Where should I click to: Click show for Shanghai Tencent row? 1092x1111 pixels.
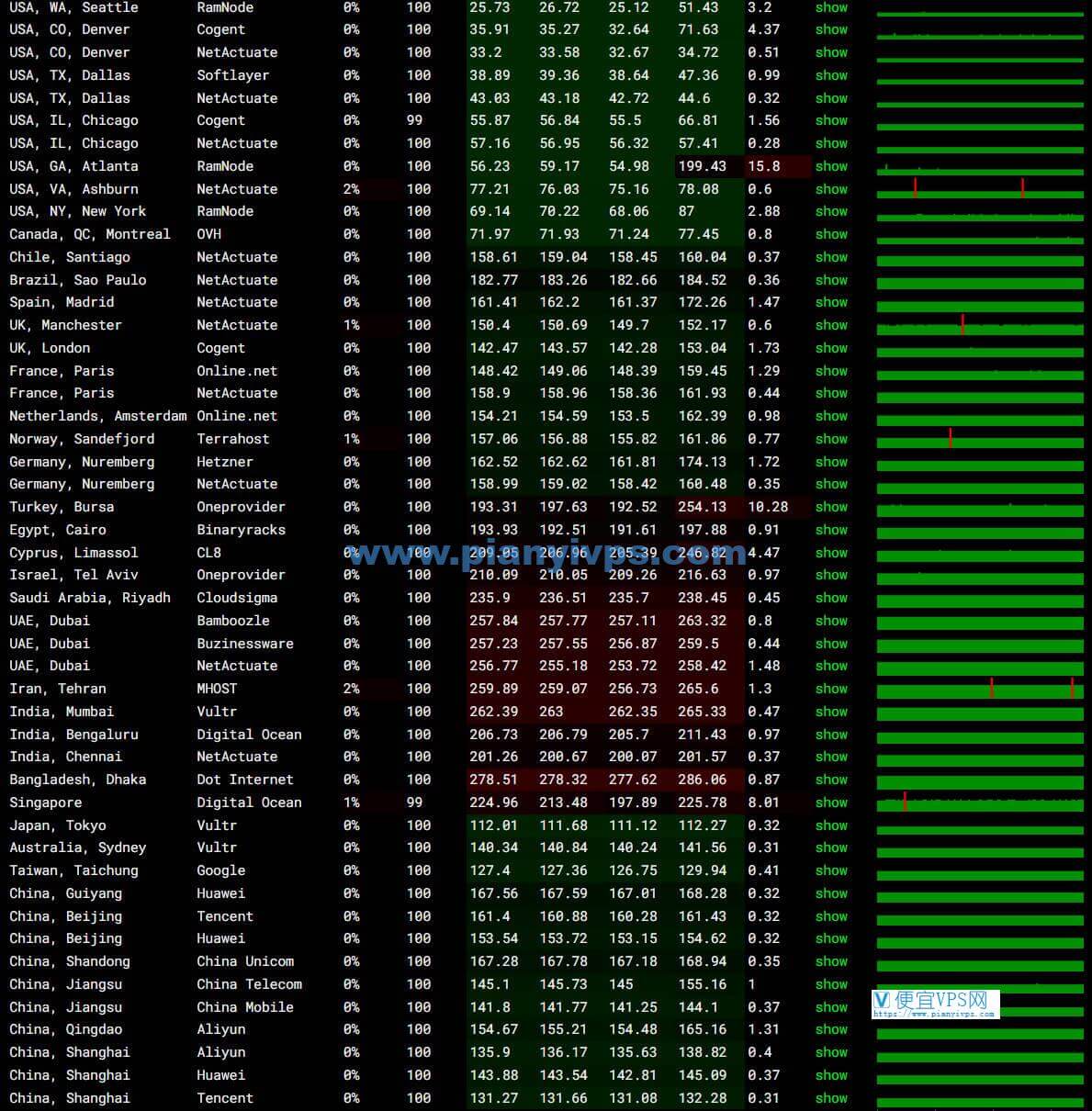tap(831, 1098)
